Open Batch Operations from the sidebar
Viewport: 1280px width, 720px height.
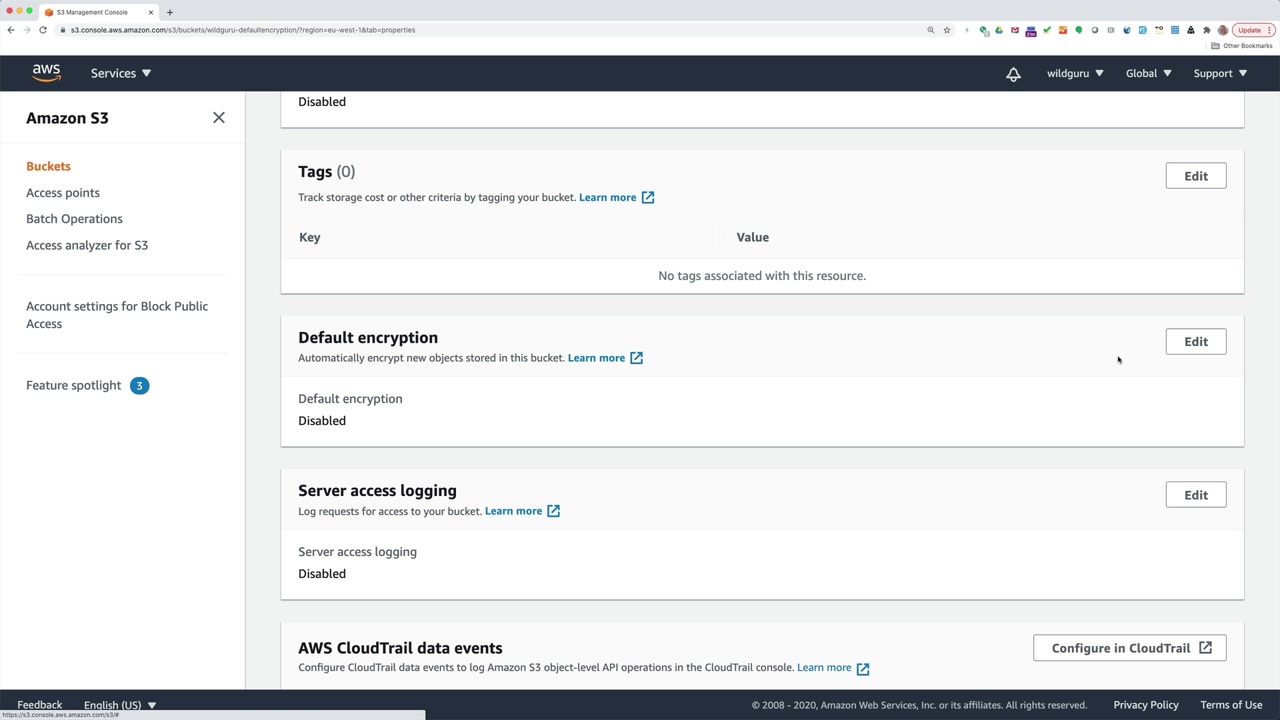(74, 219)
